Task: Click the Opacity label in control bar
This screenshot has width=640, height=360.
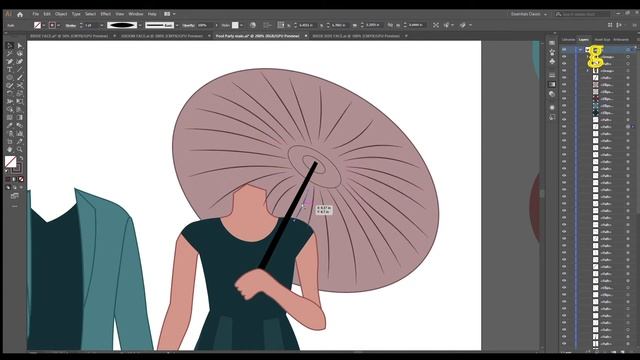Action: [188, 25]
